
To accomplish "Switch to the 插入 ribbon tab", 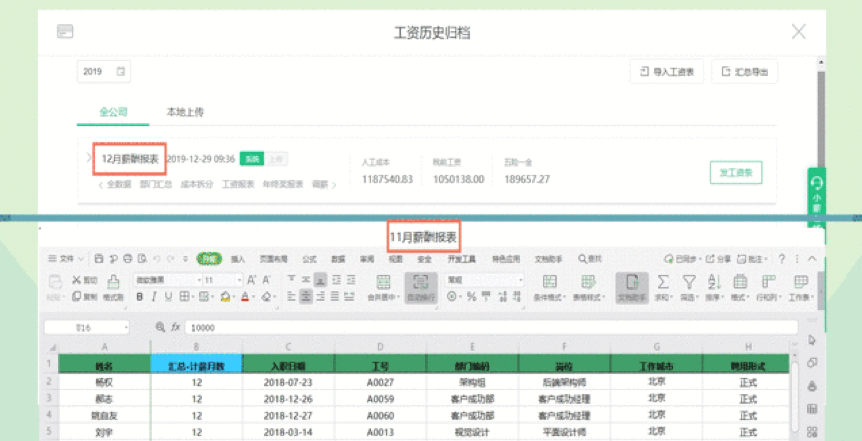I will [238, 259].
